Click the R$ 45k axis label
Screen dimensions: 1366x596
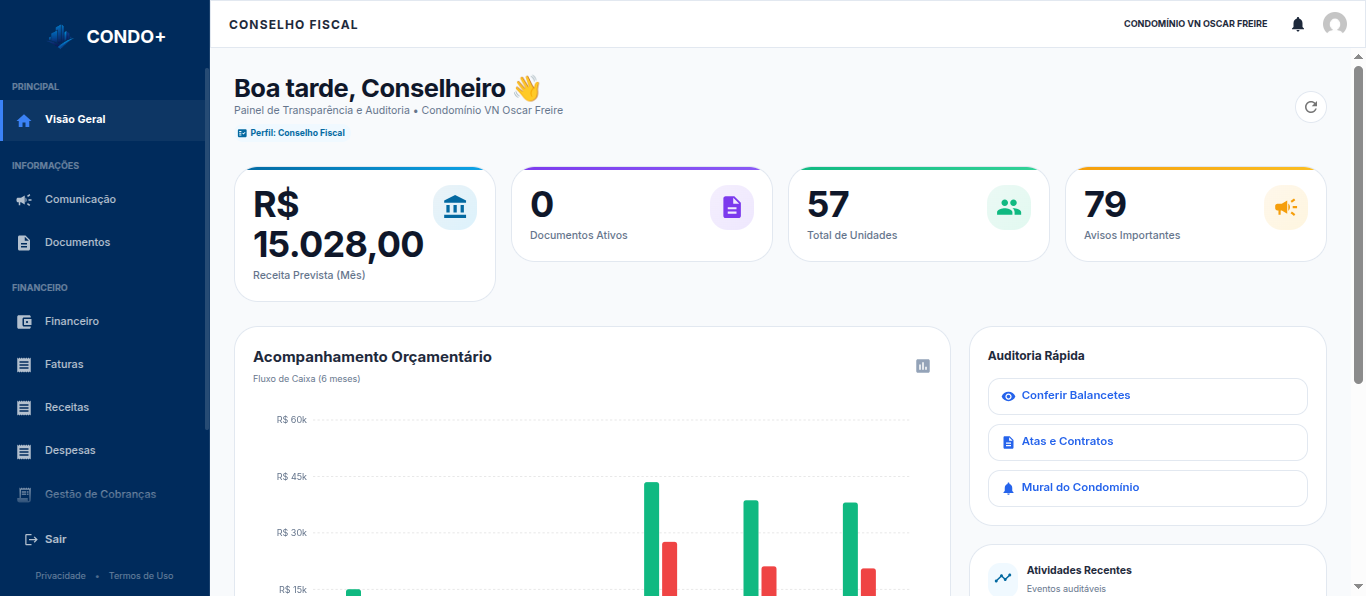coord(292,477)
